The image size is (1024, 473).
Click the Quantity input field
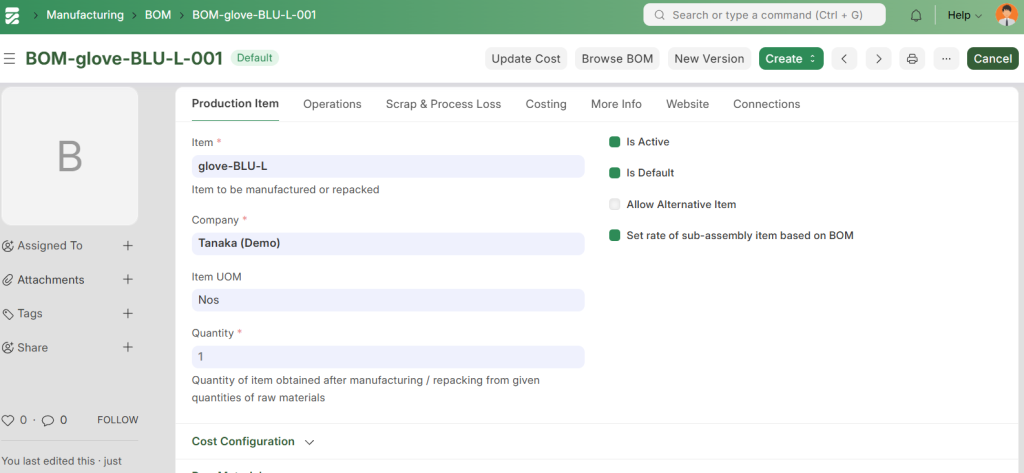(387, 357)
